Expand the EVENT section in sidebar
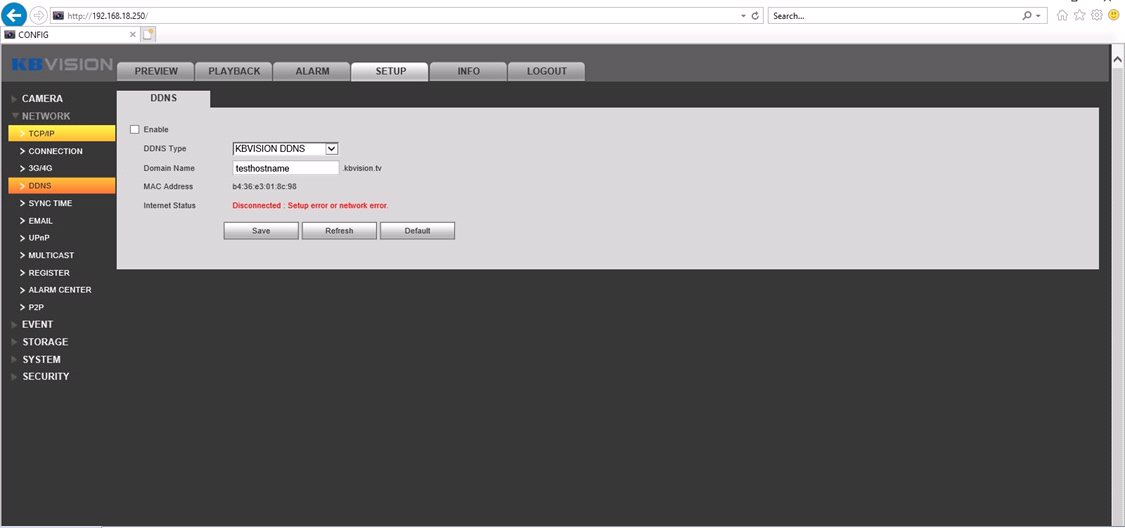This screenshot has height=528, width=1125. [37, 325]
